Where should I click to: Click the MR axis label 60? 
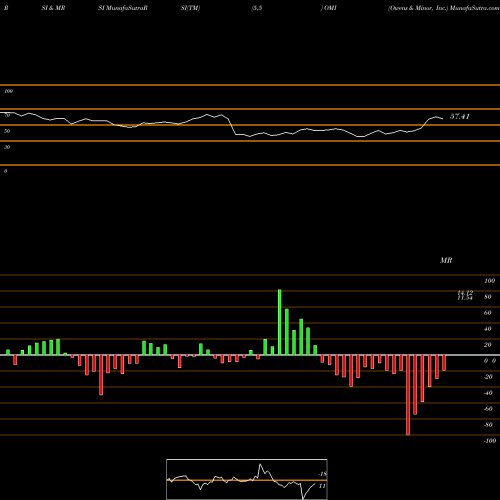pos(487,313)
